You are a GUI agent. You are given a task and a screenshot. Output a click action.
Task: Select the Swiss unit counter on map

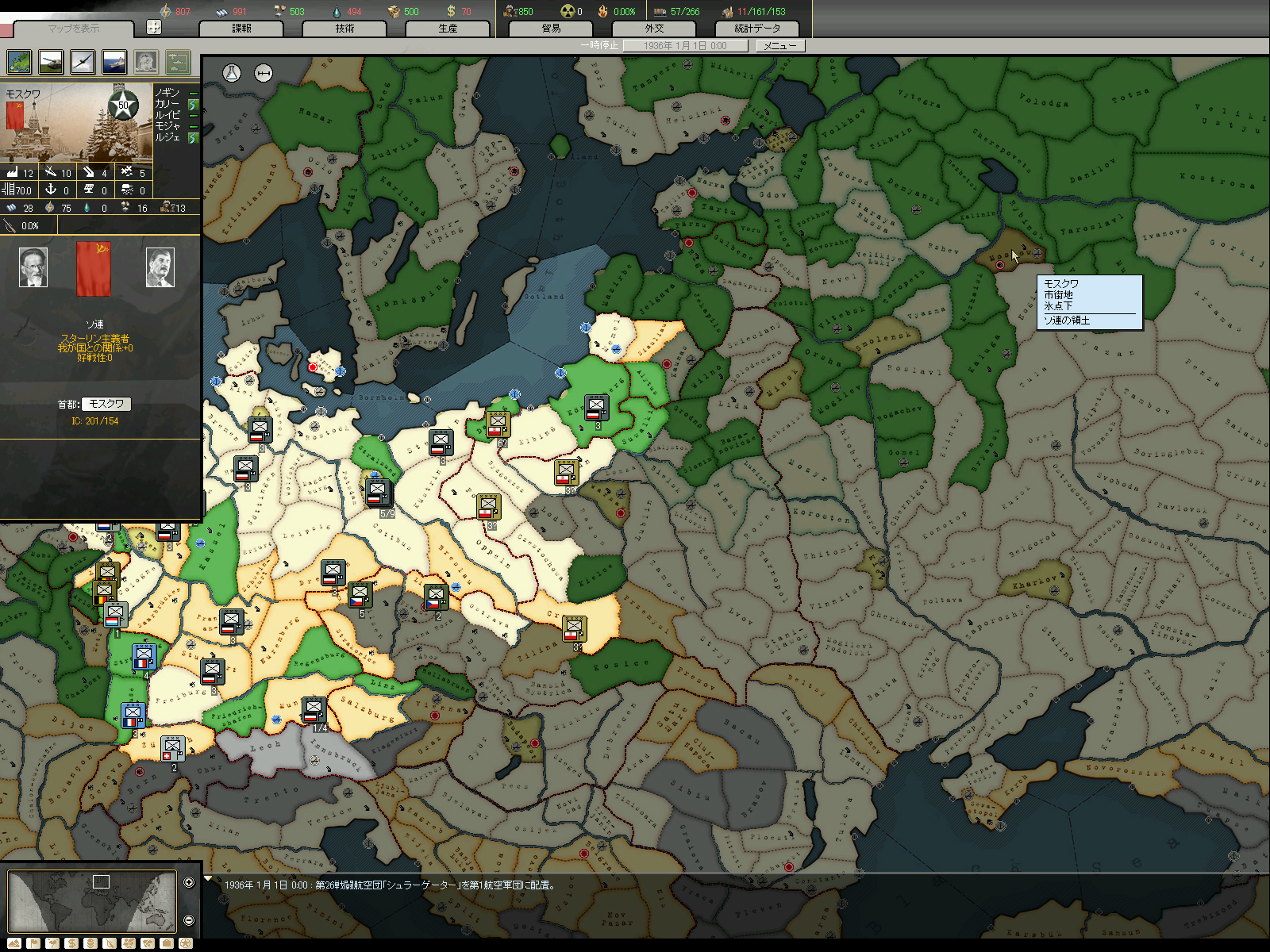[172, 749]
